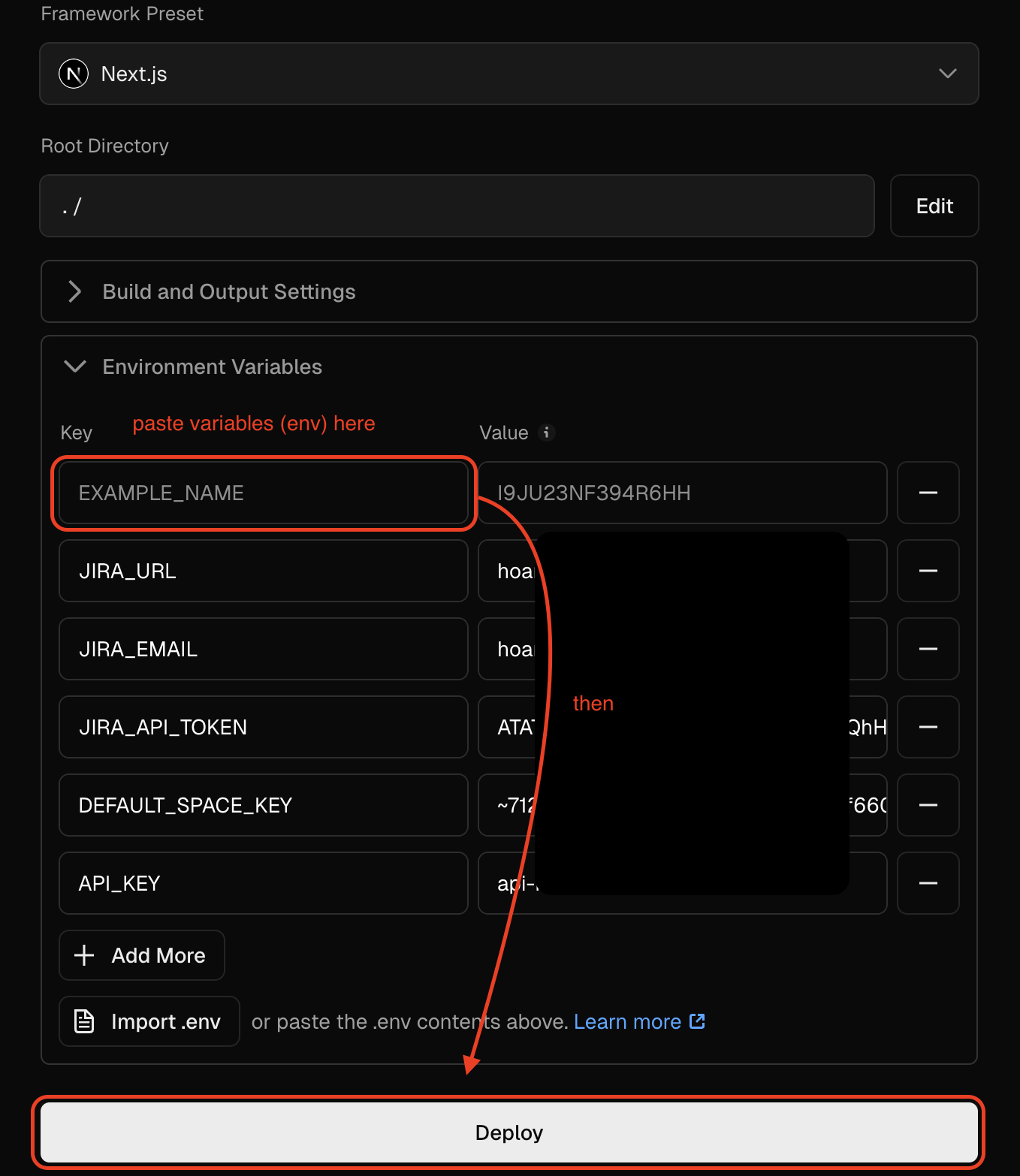Screen dimensions: 1020x1176
Task: Click the EXAMPLE_NAME key input field
Action: [263, 493]
